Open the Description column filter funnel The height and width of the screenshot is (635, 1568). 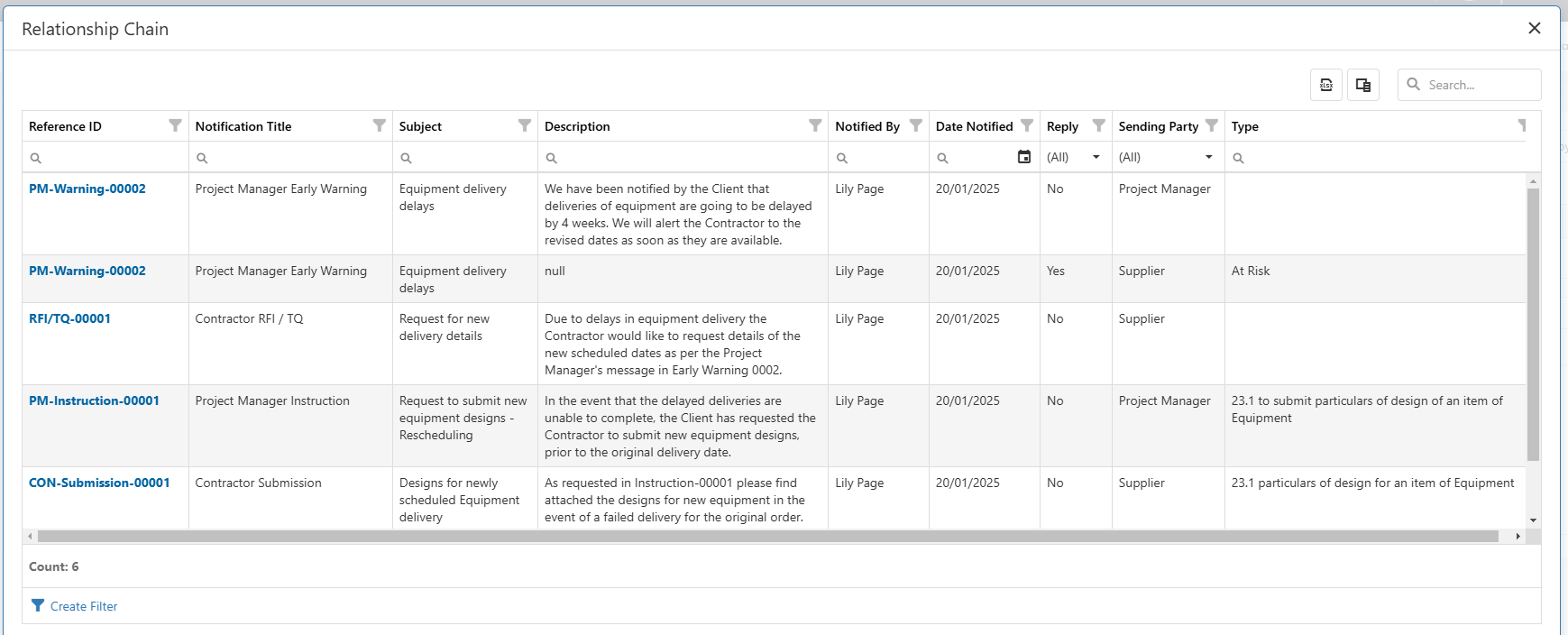coord(815,125)
